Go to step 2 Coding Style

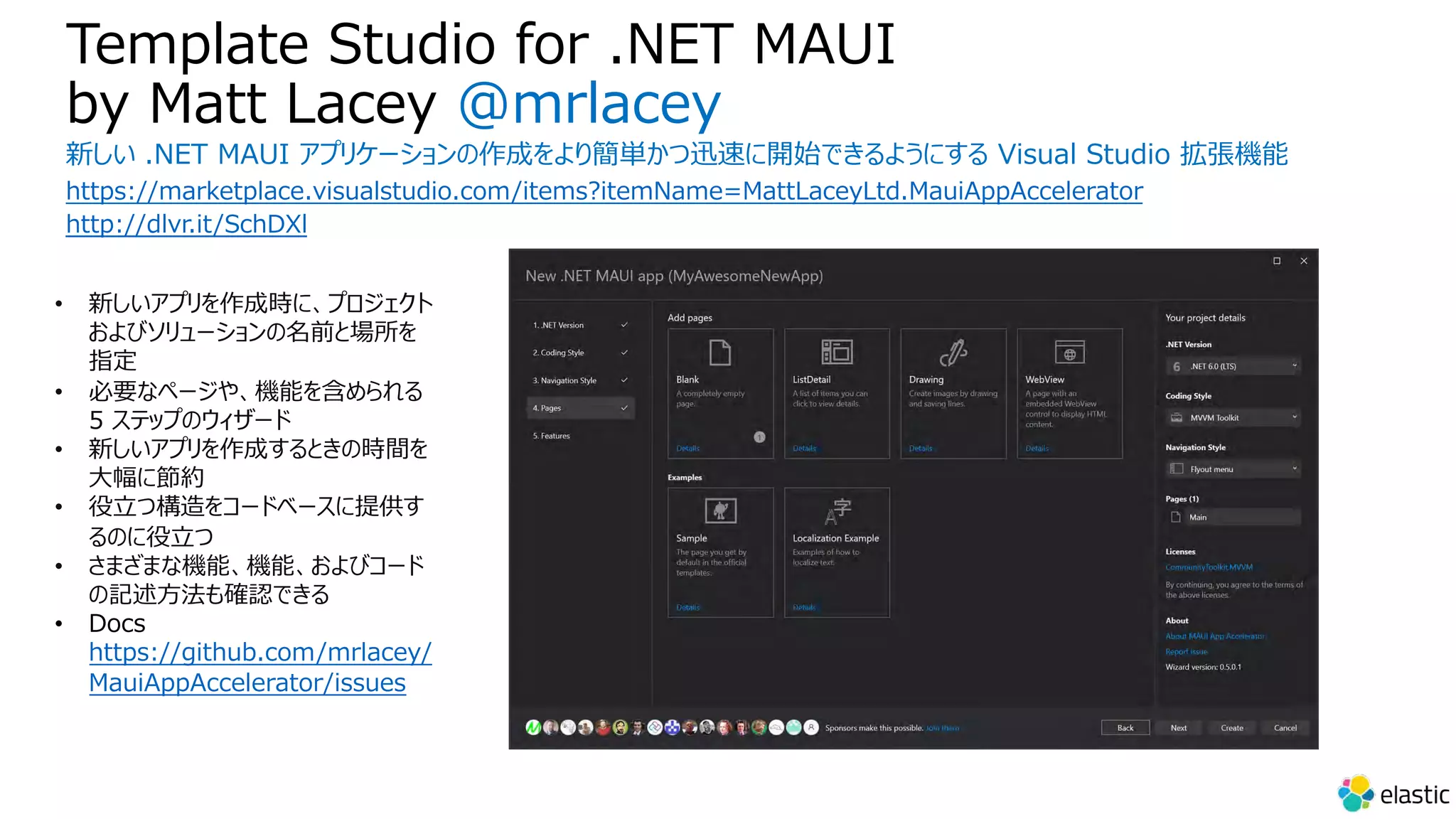point(580,353)
